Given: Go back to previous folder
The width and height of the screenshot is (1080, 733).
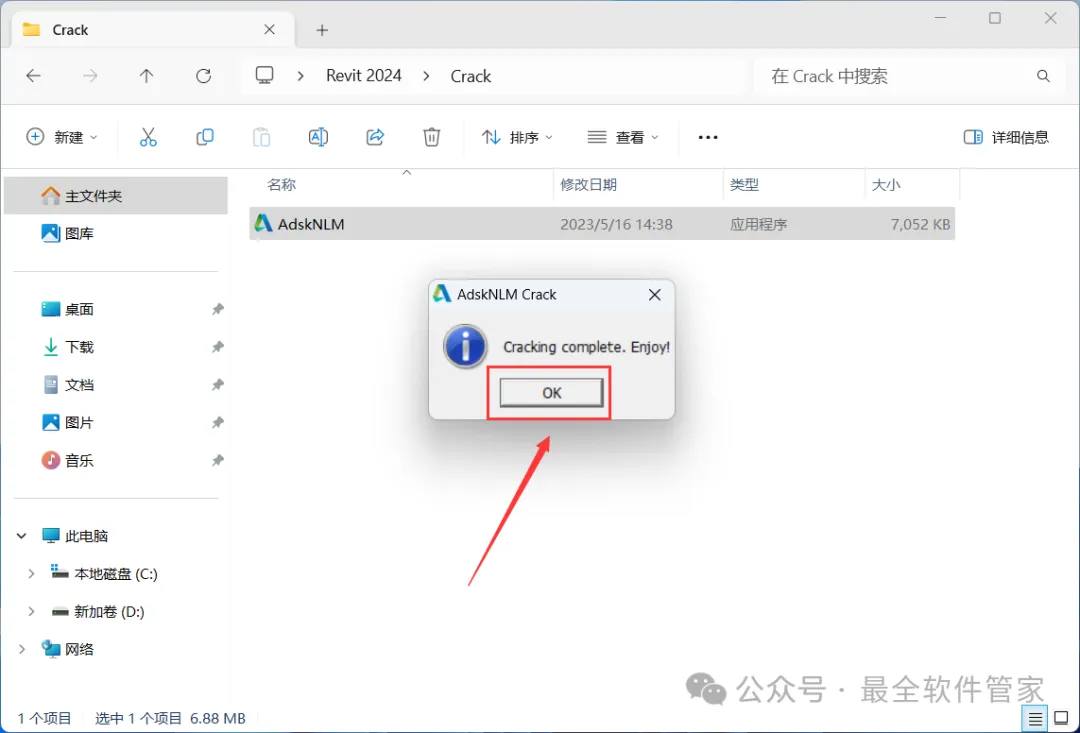Looking at the screenshot, I should pyautogui.click(x=33, y=76).
